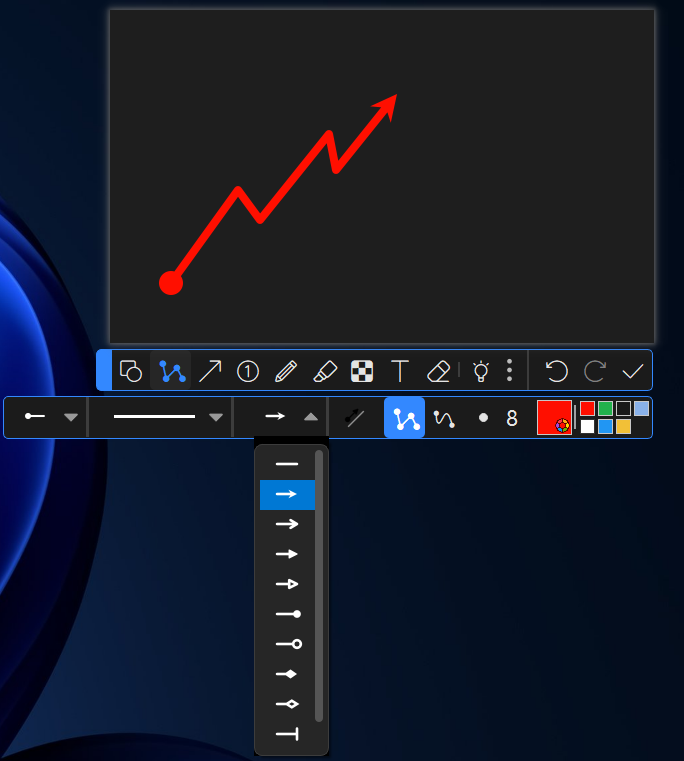
Task: Select the straight arrow tool
Action: (x=210, y=371)
